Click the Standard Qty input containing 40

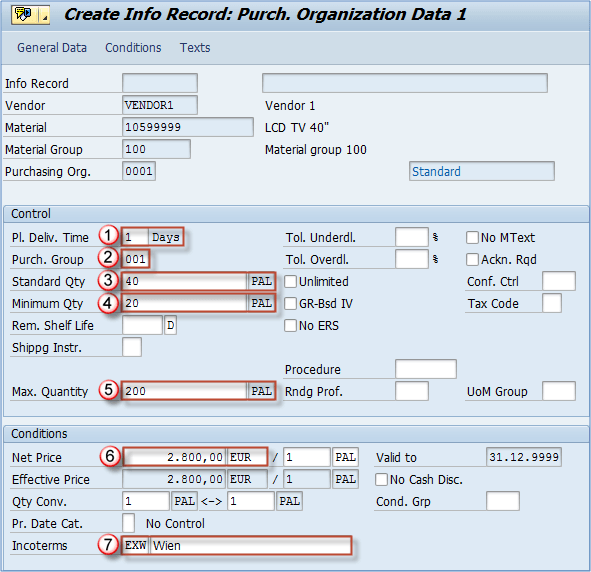pos(184,281)
